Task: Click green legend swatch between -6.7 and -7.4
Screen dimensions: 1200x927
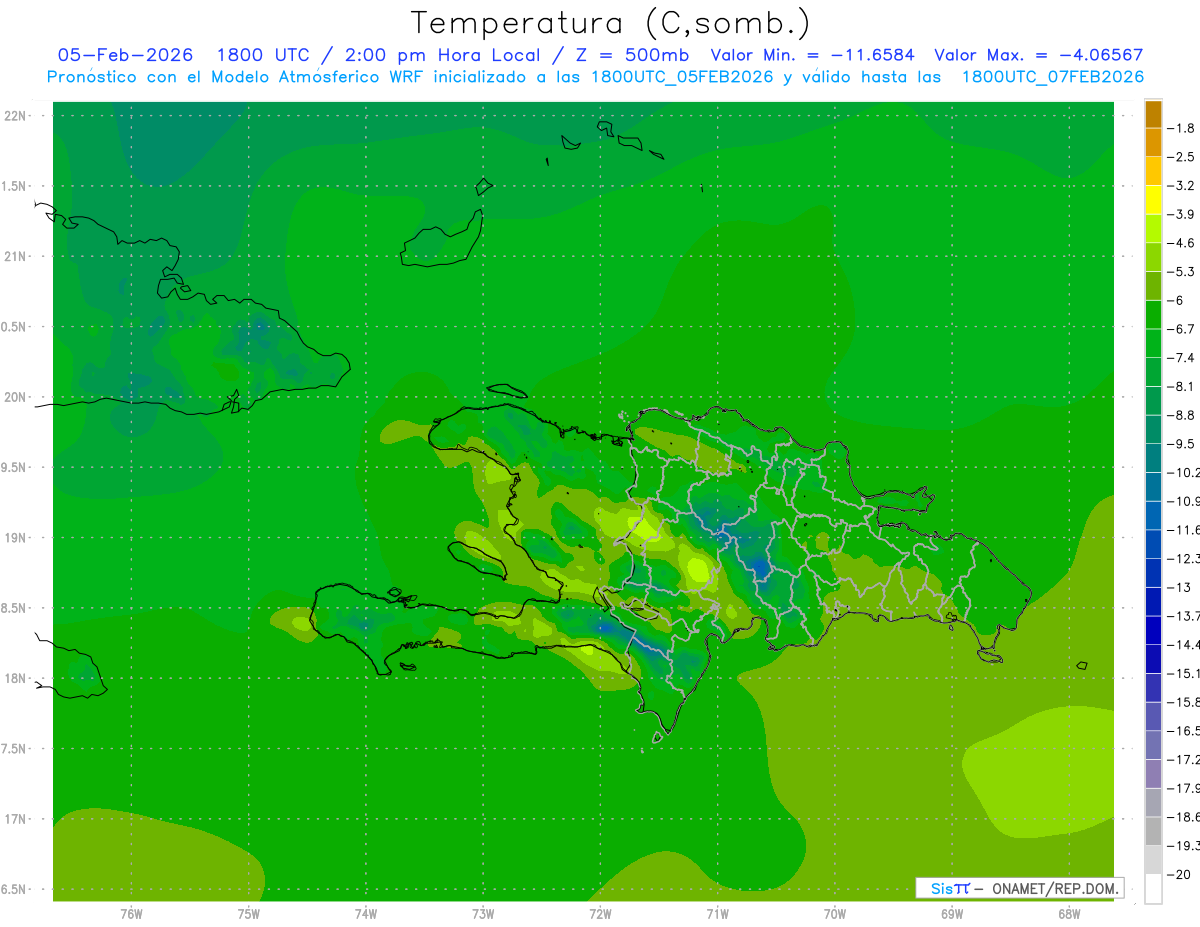Action: (1153, 343)
